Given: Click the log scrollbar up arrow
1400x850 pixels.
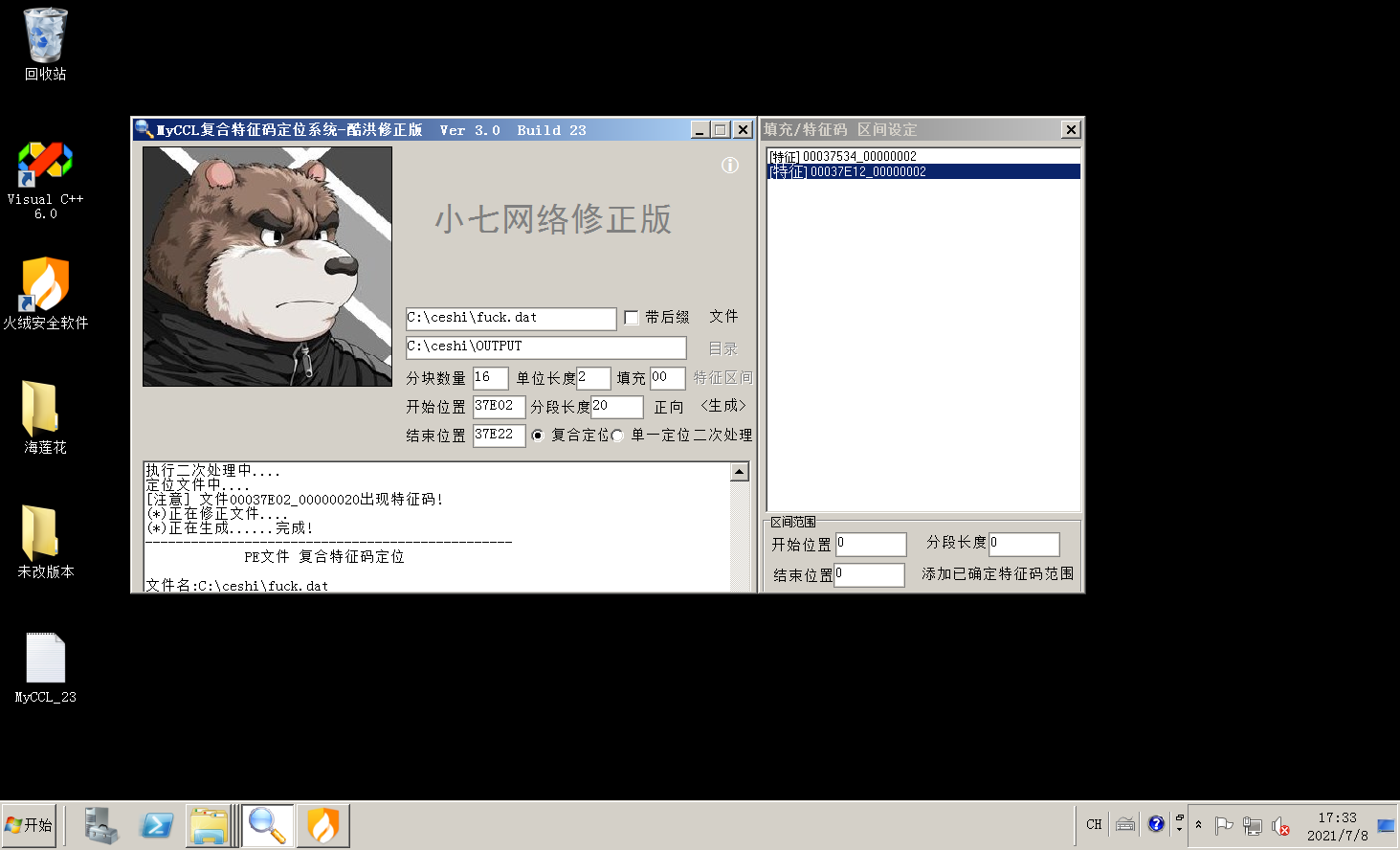Looking at the screenshot, I should 739,472.
